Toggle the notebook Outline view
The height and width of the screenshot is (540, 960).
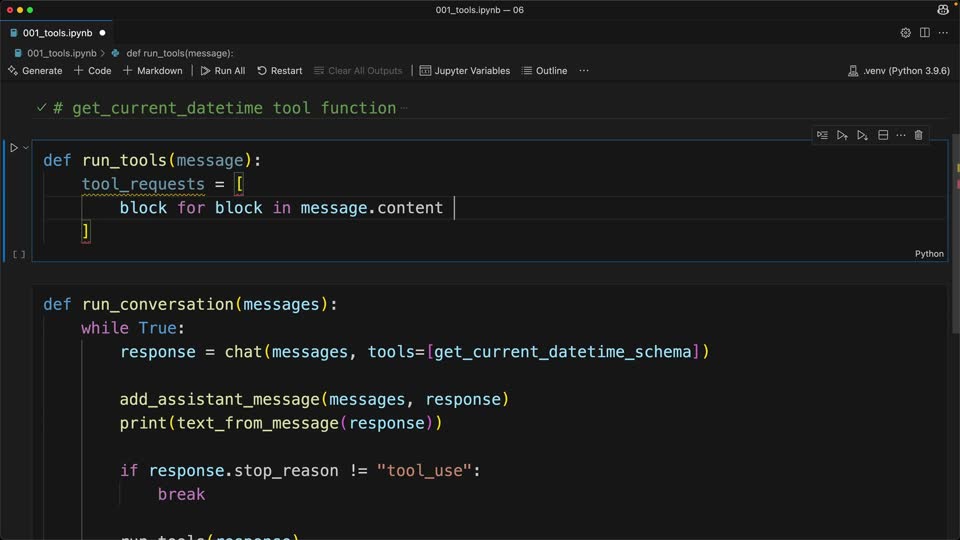tap(544, 71)
